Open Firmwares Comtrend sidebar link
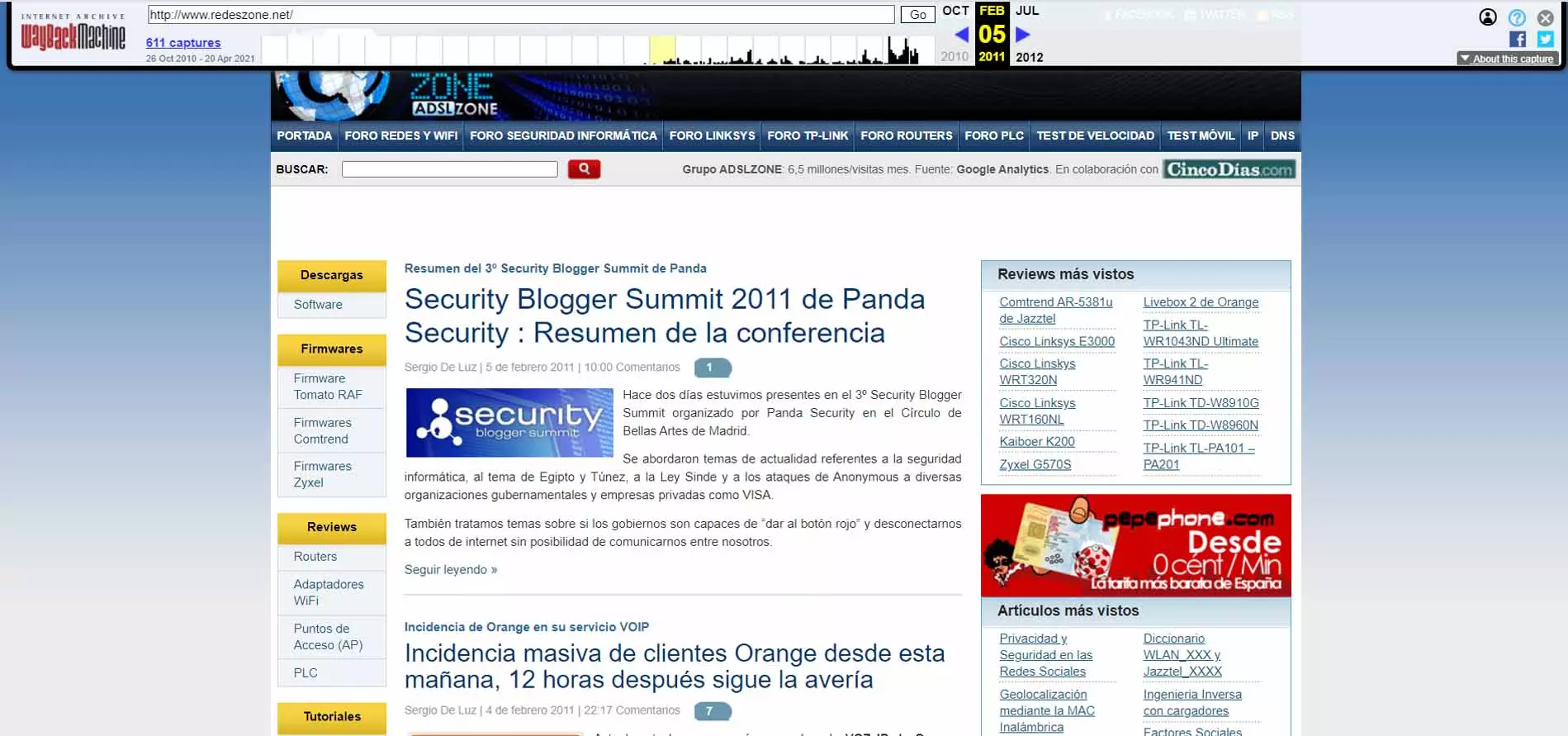The width and height of the screenshot is (1568, 736). pos(322,431)
